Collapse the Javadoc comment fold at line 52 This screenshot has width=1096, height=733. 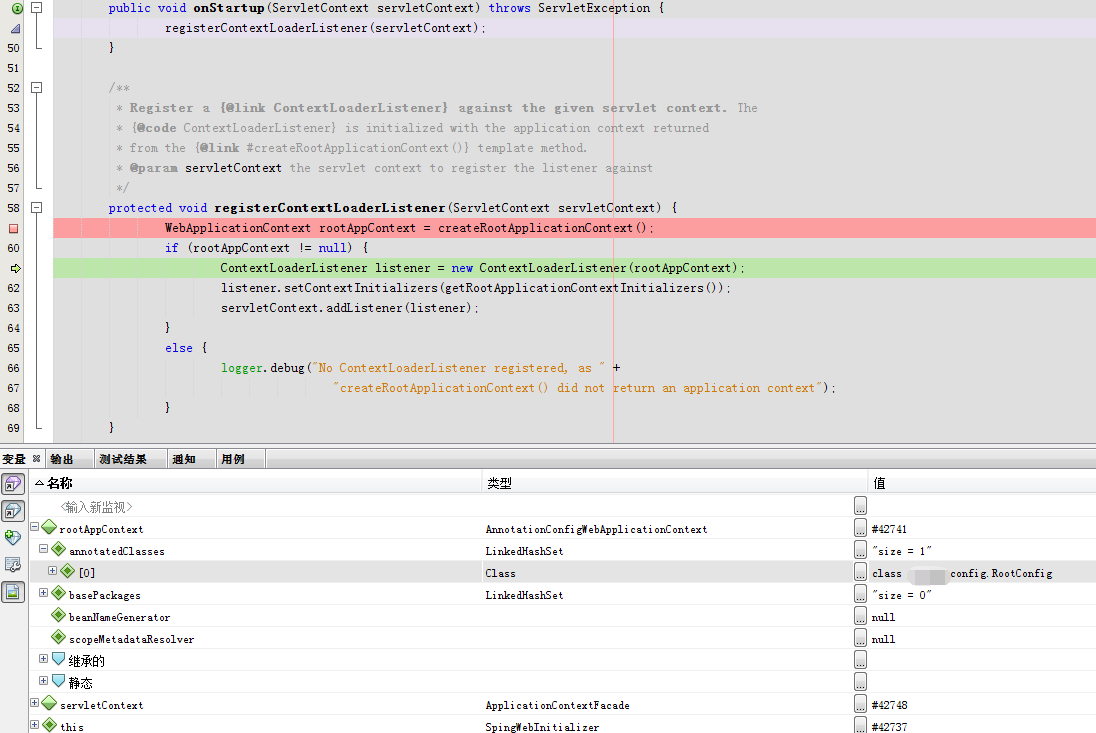37,87
